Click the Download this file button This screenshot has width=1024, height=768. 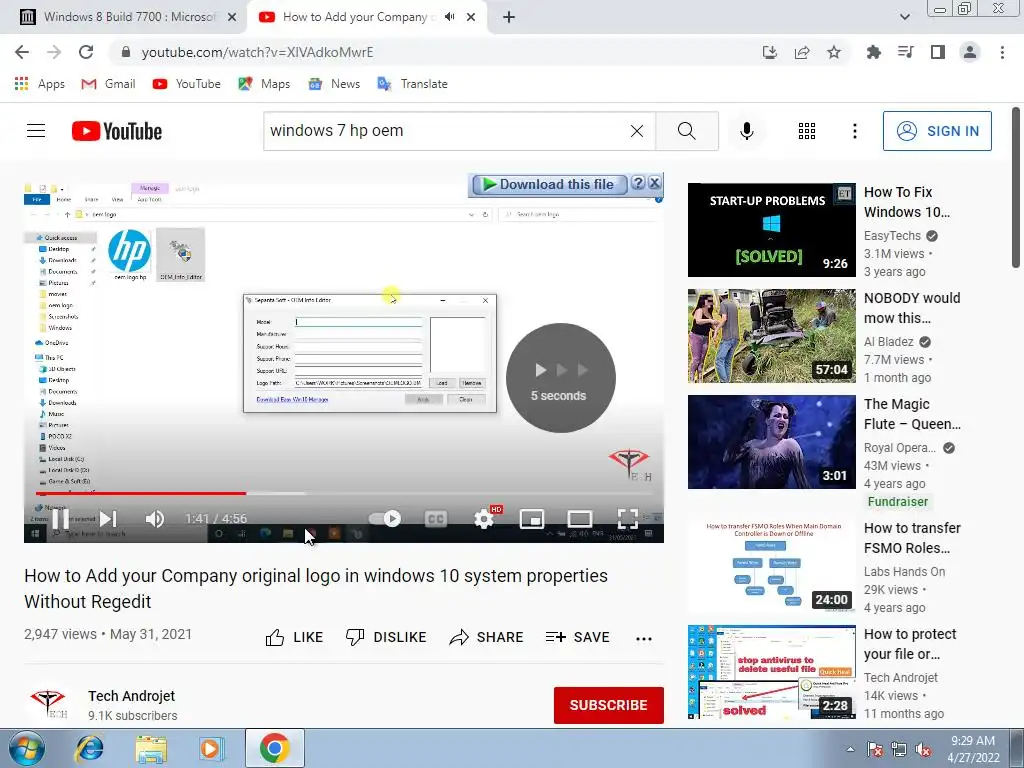pyautogui.click(x=549, y=184)
